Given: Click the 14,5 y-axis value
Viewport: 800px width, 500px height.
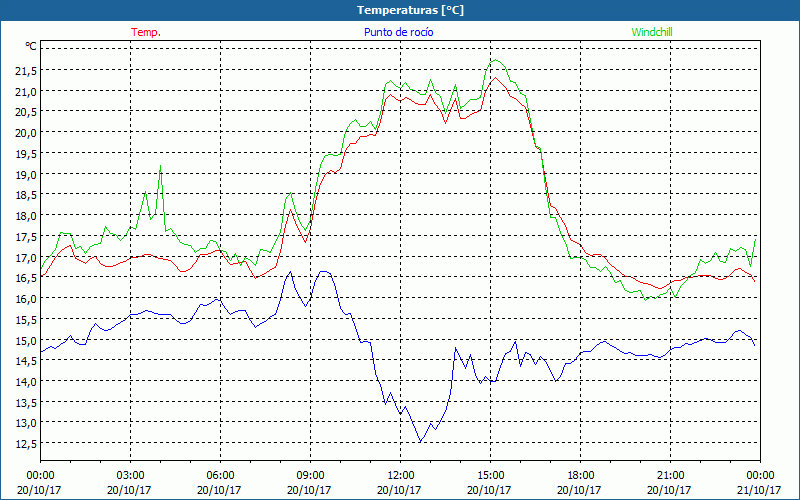Looking at the screenshot, I should [x=26, y=361].
